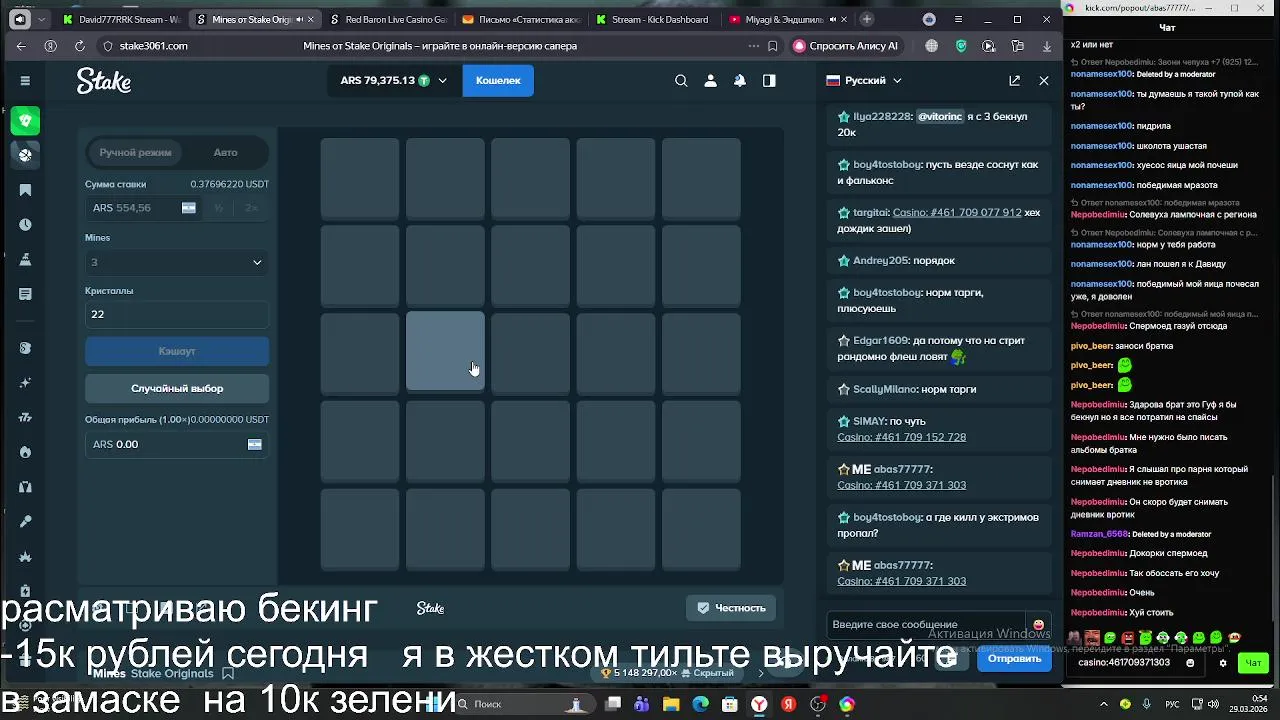This screenshot has width=1280, height=720.
Task: Switch to manual mode (Ручной режим)
Action: [135, 152]
